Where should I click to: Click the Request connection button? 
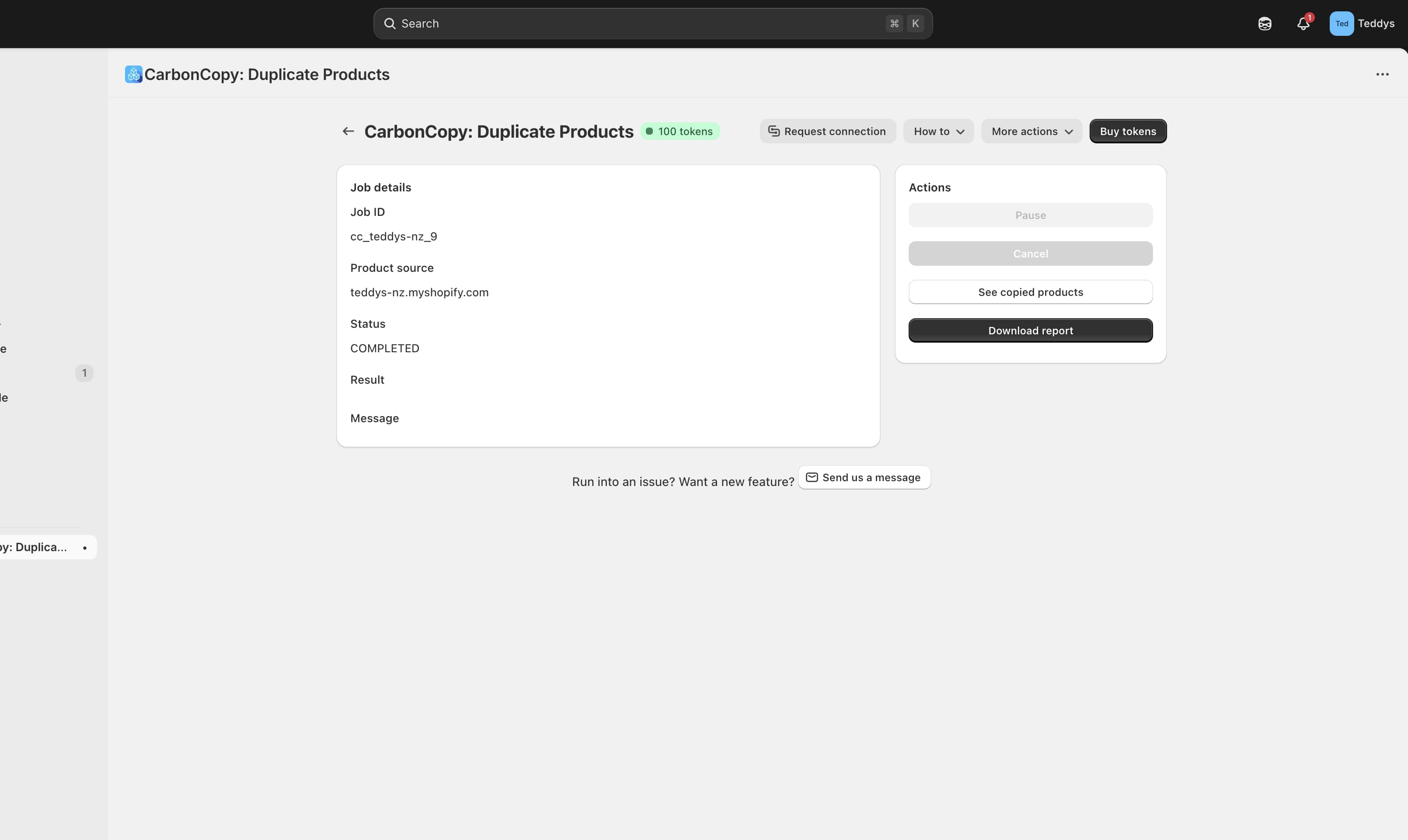click(x=827, y=131)
